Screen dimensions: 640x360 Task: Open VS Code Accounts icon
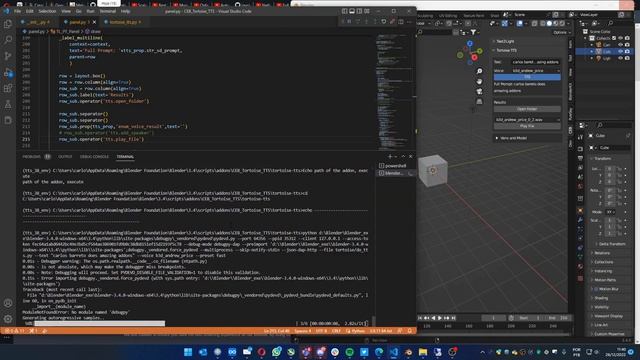8,303
